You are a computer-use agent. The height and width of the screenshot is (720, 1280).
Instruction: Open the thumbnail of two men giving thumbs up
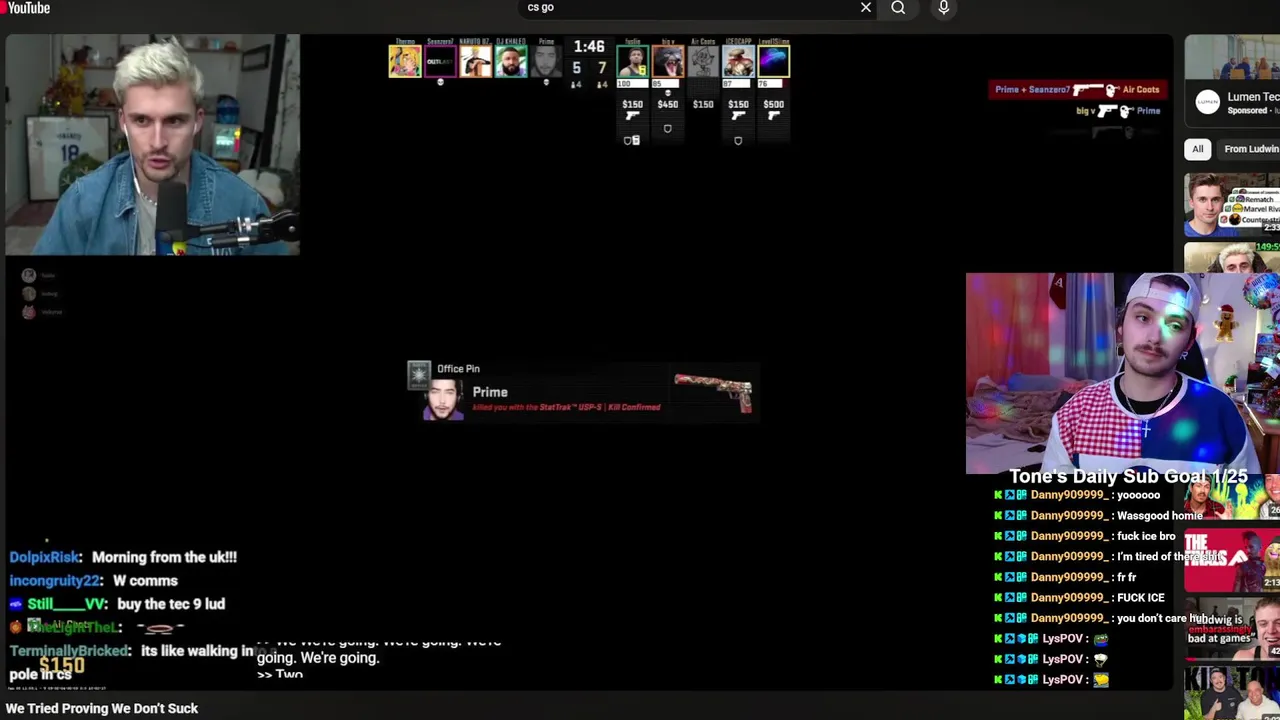(1232, 693)
